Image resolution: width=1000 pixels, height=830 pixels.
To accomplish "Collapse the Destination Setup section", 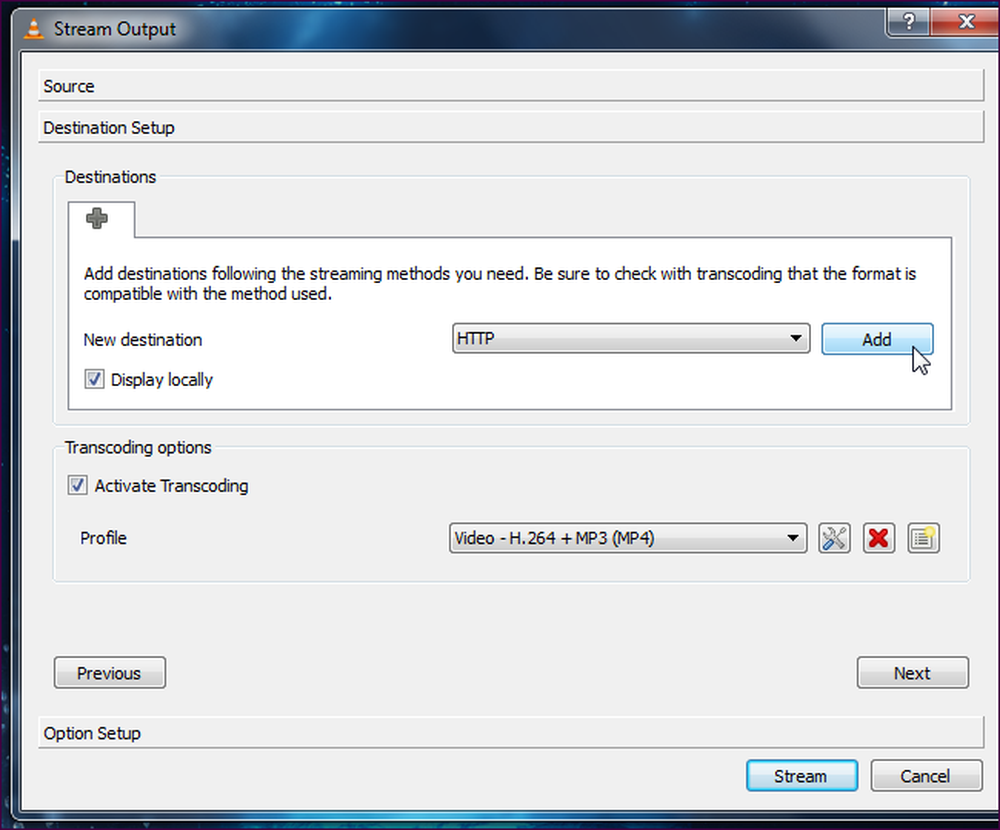I will pos(511,128).
